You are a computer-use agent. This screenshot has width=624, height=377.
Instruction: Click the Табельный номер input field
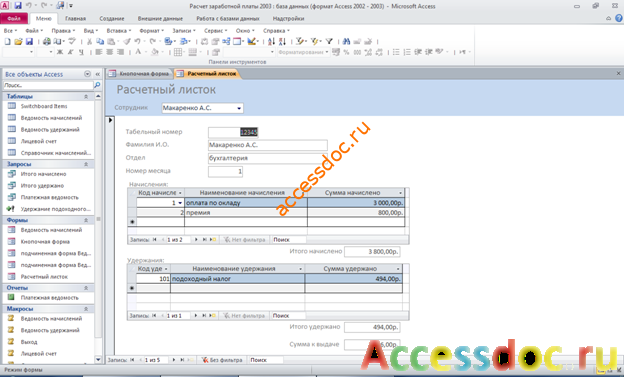click(234, 132)
